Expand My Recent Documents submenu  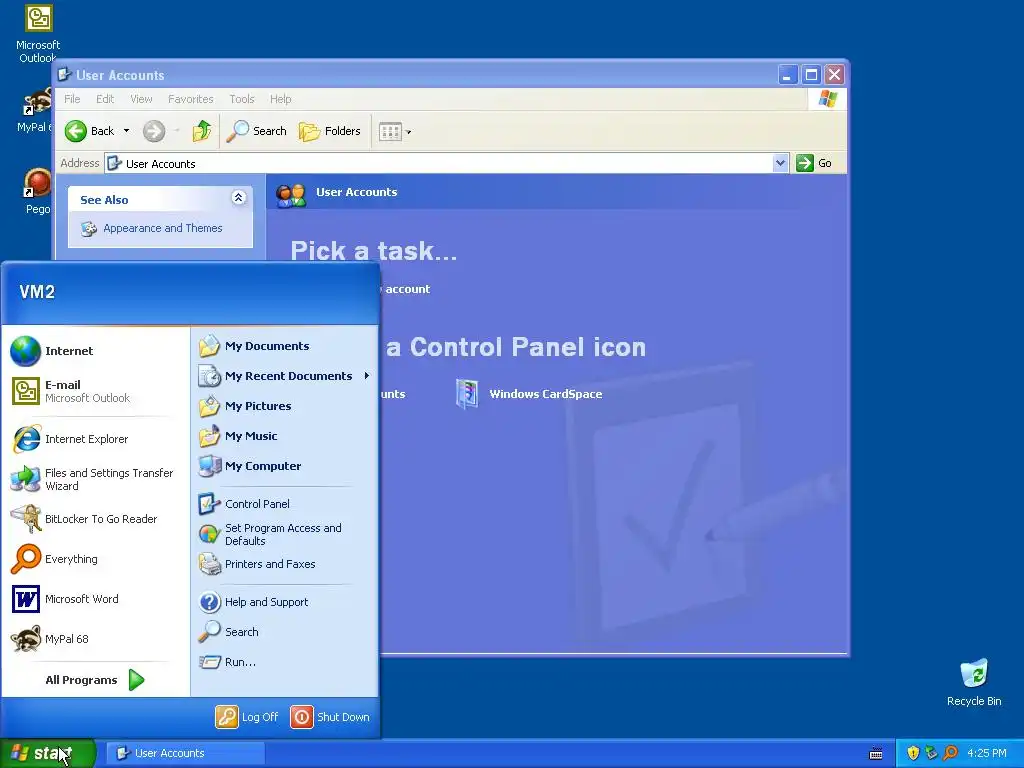(x=285, y=376)
